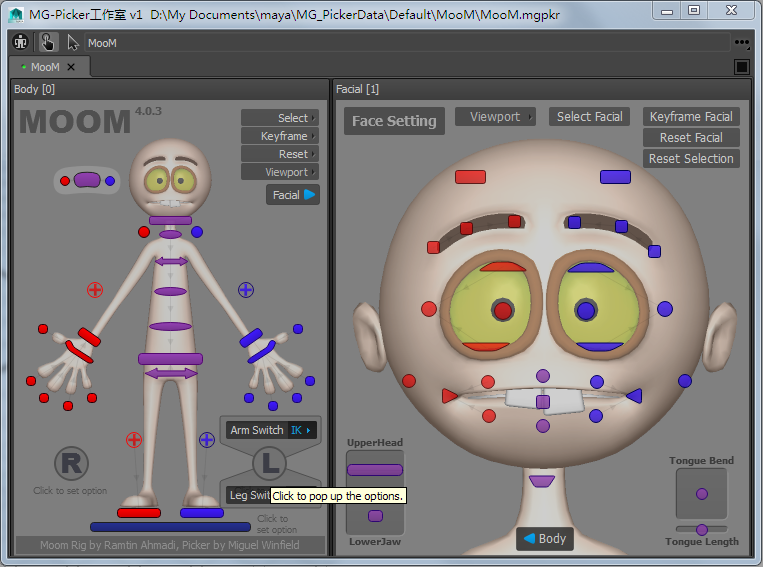Image resolution: width=763 pixels, height=567 pixels.
Task: Switch to the MooM tab
Action: tap(45, 67)
